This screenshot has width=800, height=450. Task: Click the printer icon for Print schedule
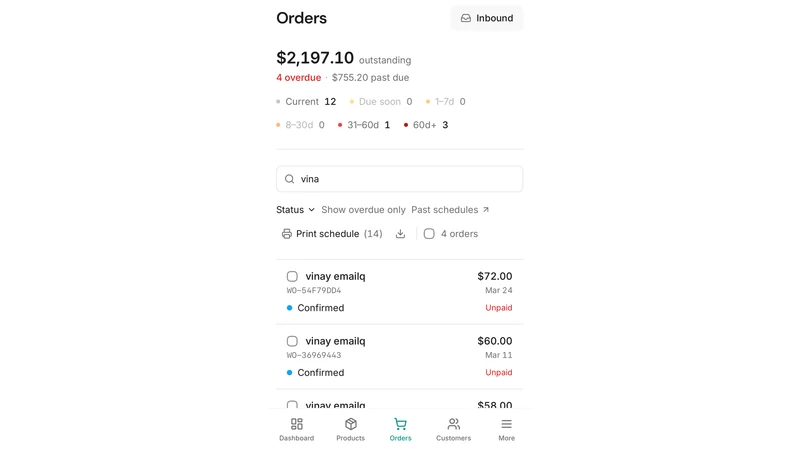pos(287,234)
